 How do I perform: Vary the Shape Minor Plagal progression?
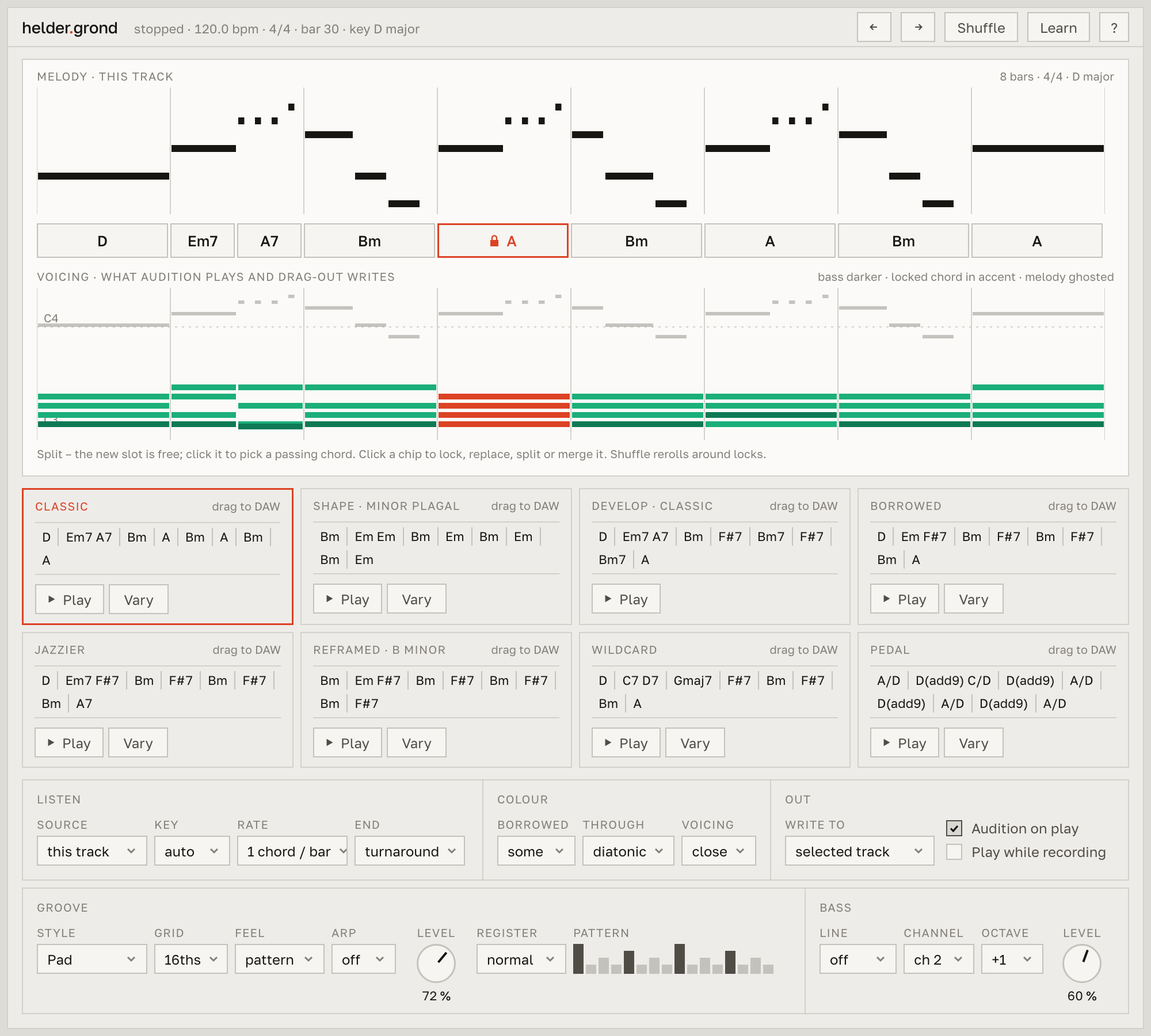click(417, 599)
